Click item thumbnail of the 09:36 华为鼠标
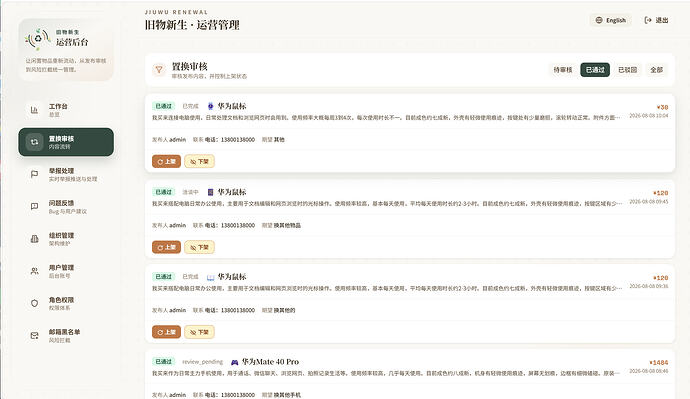The width and height of the screenshot is (690, 399). (210, 277)
